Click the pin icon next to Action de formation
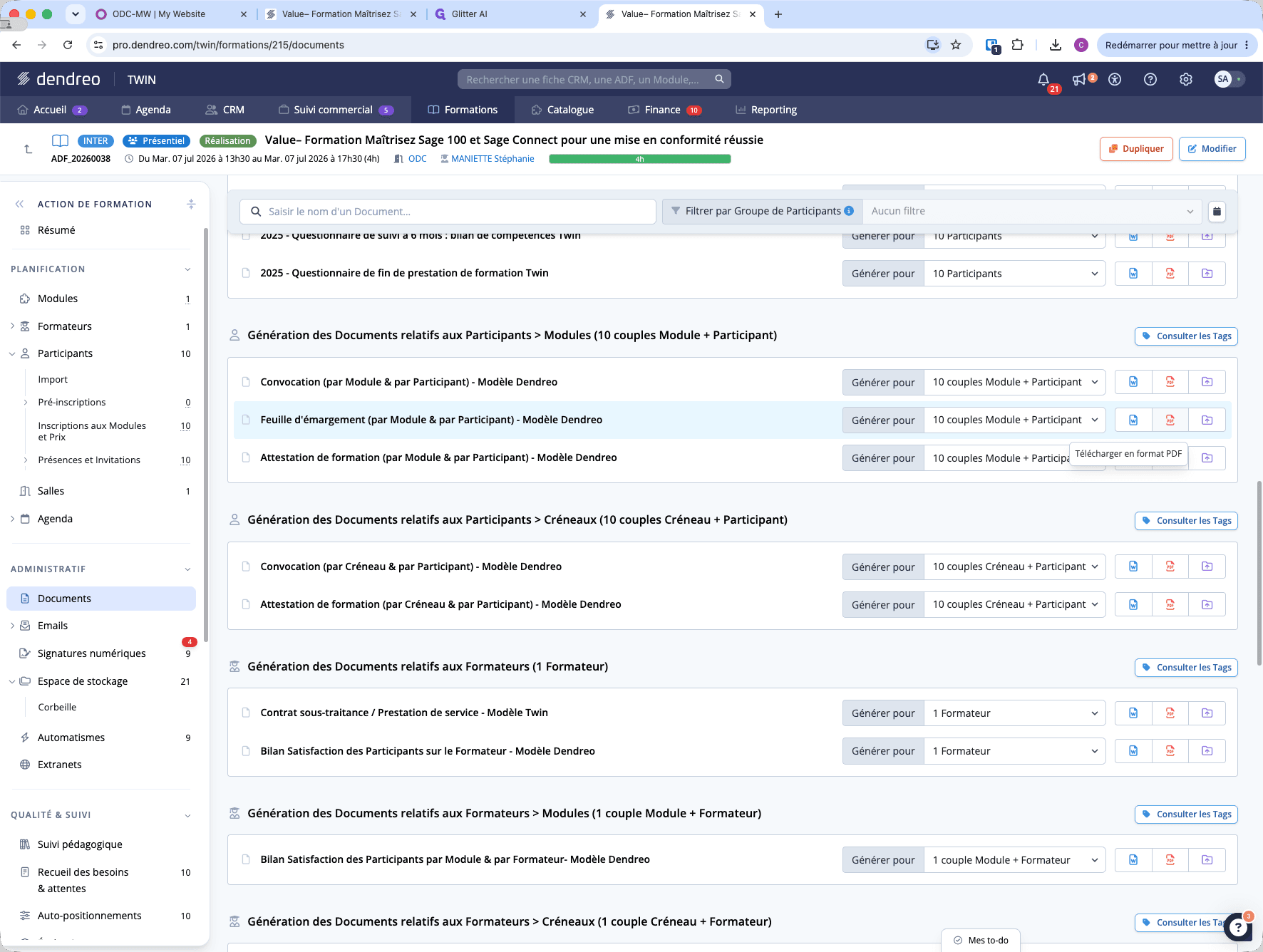Image resolution: width=1263 pixels, height=952 pixels. (191, 204)
